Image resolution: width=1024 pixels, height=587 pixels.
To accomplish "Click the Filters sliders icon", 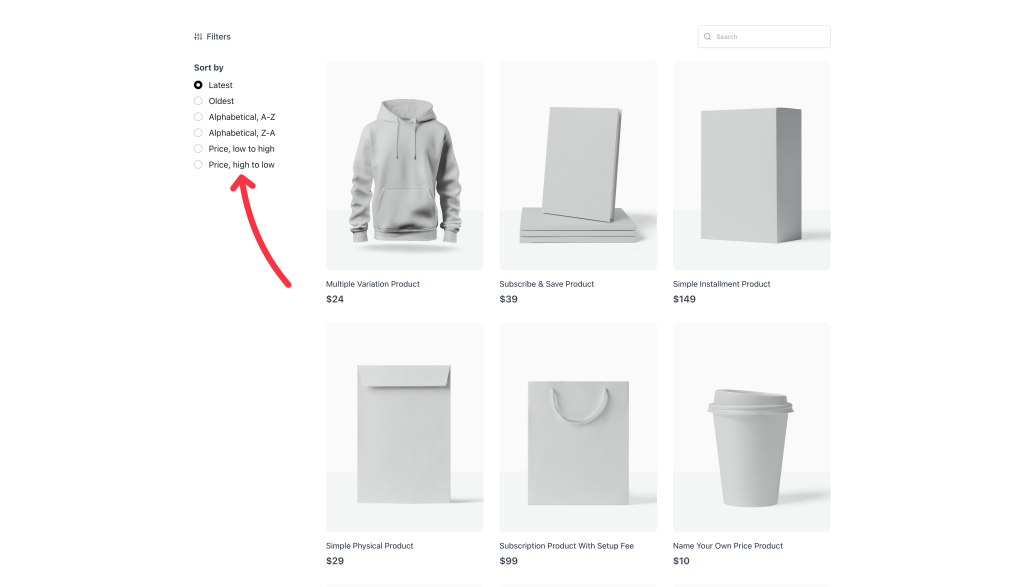I will point(198,37).
